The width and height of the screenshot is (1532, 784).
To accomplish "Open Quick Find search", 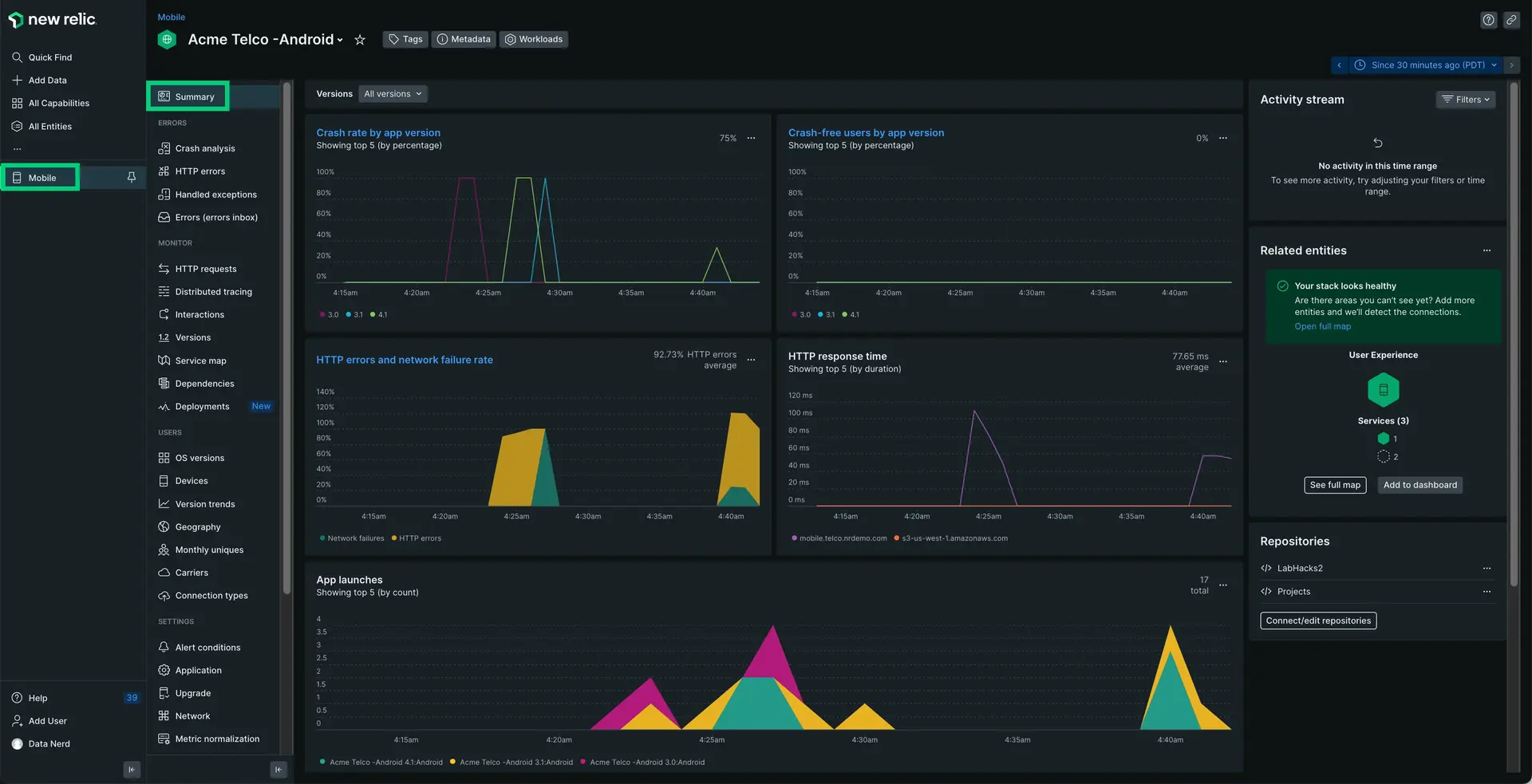I will 51,57.
